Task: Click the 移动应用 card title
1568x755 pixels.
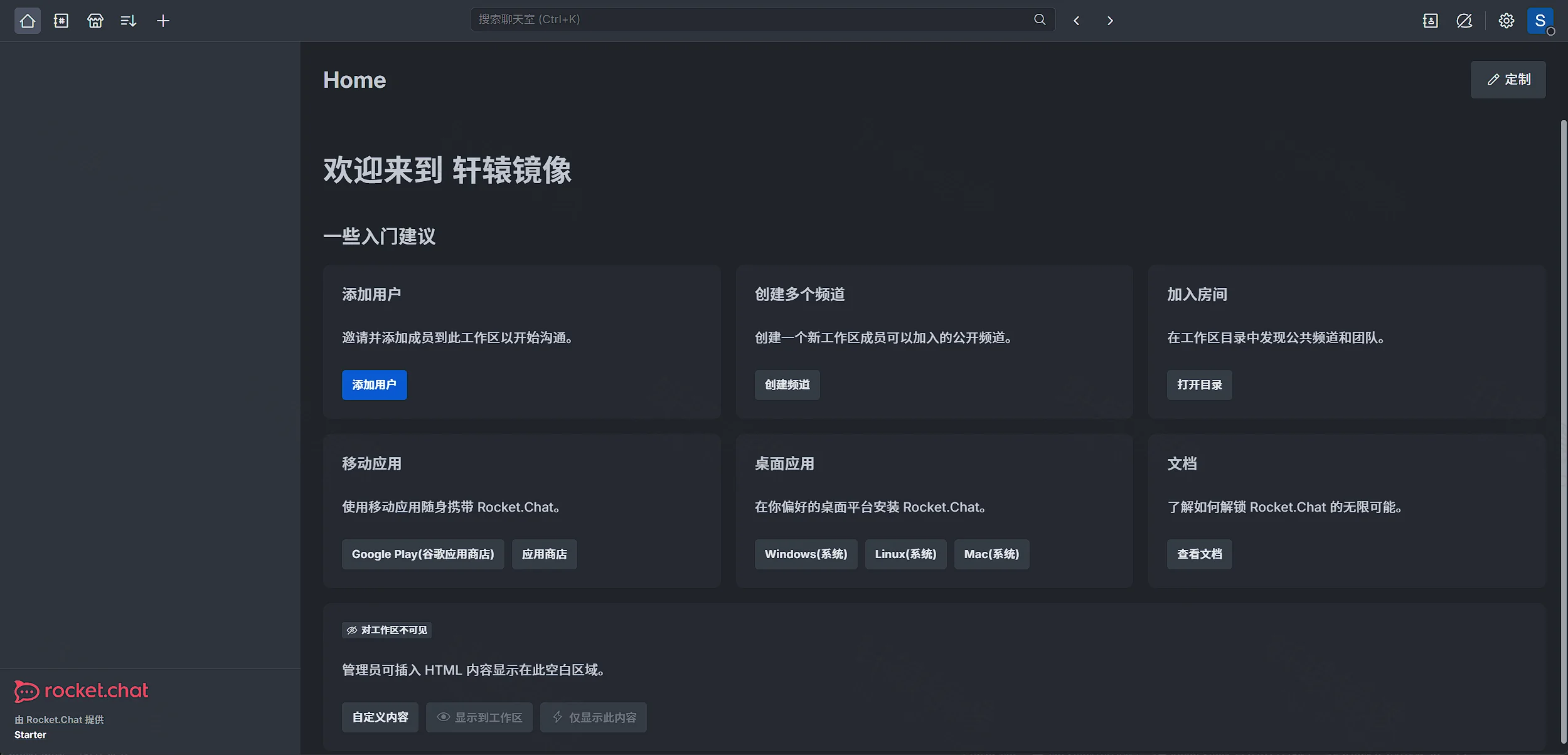Action: tap(371, 464)
